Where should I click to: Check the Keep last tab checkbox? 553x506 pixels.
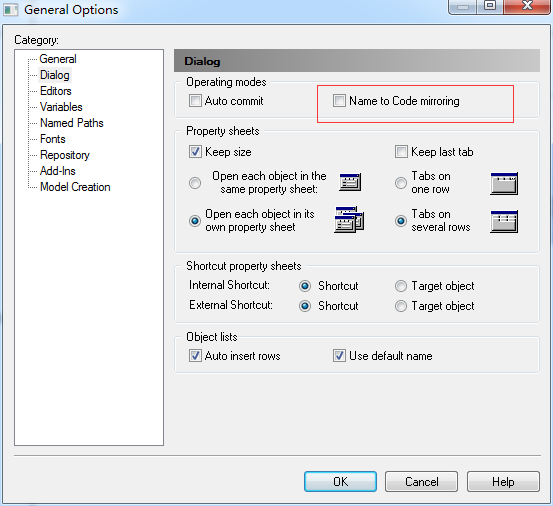(x=401, y=152)
